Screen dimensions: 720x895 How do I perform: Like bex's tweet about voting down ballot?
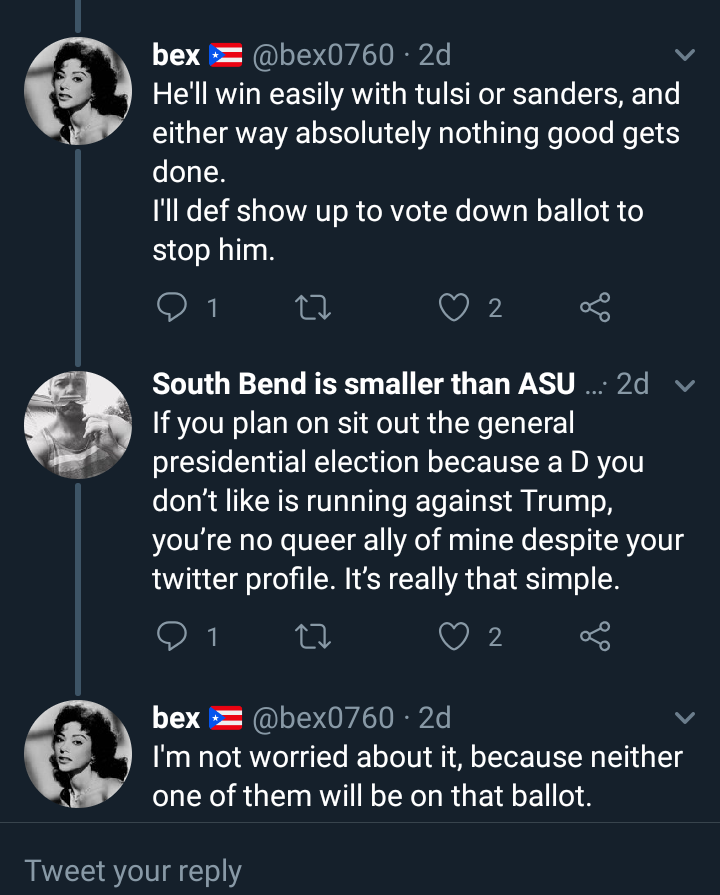pos(455,308)
